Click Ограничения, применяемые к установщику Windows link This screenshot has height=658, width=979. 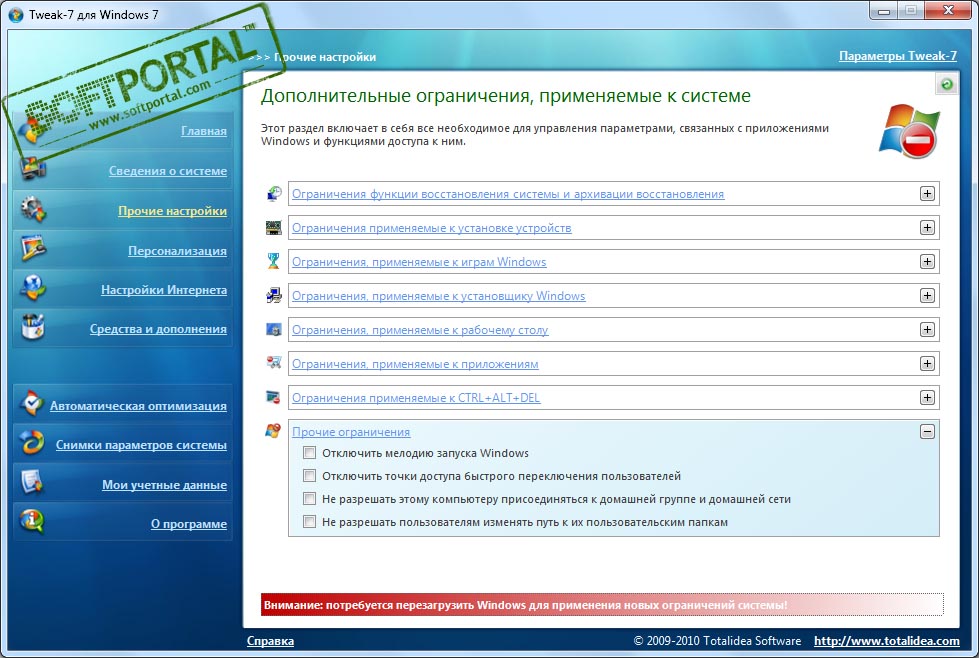(x=438, y=296)
